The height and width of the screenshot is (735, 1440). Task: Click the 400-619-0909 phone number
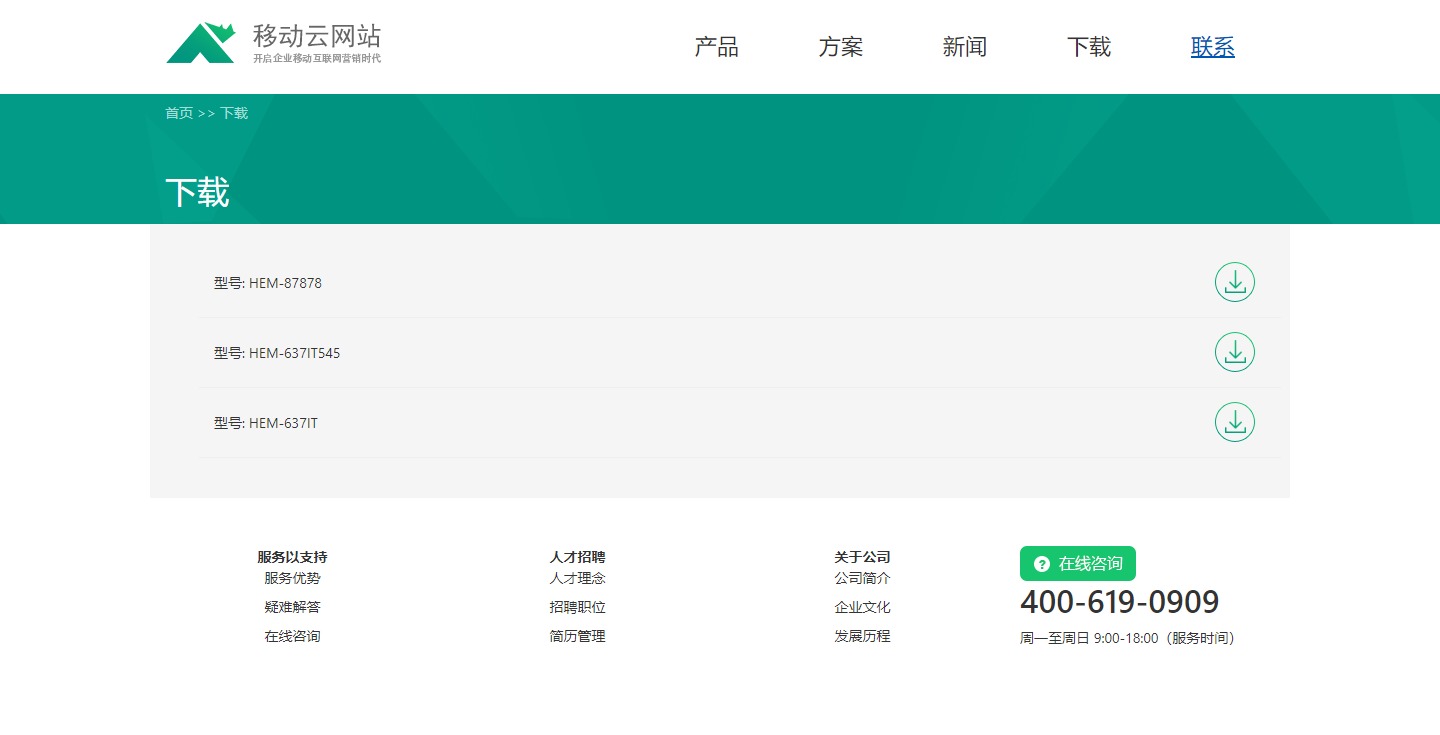[1119, 603]
